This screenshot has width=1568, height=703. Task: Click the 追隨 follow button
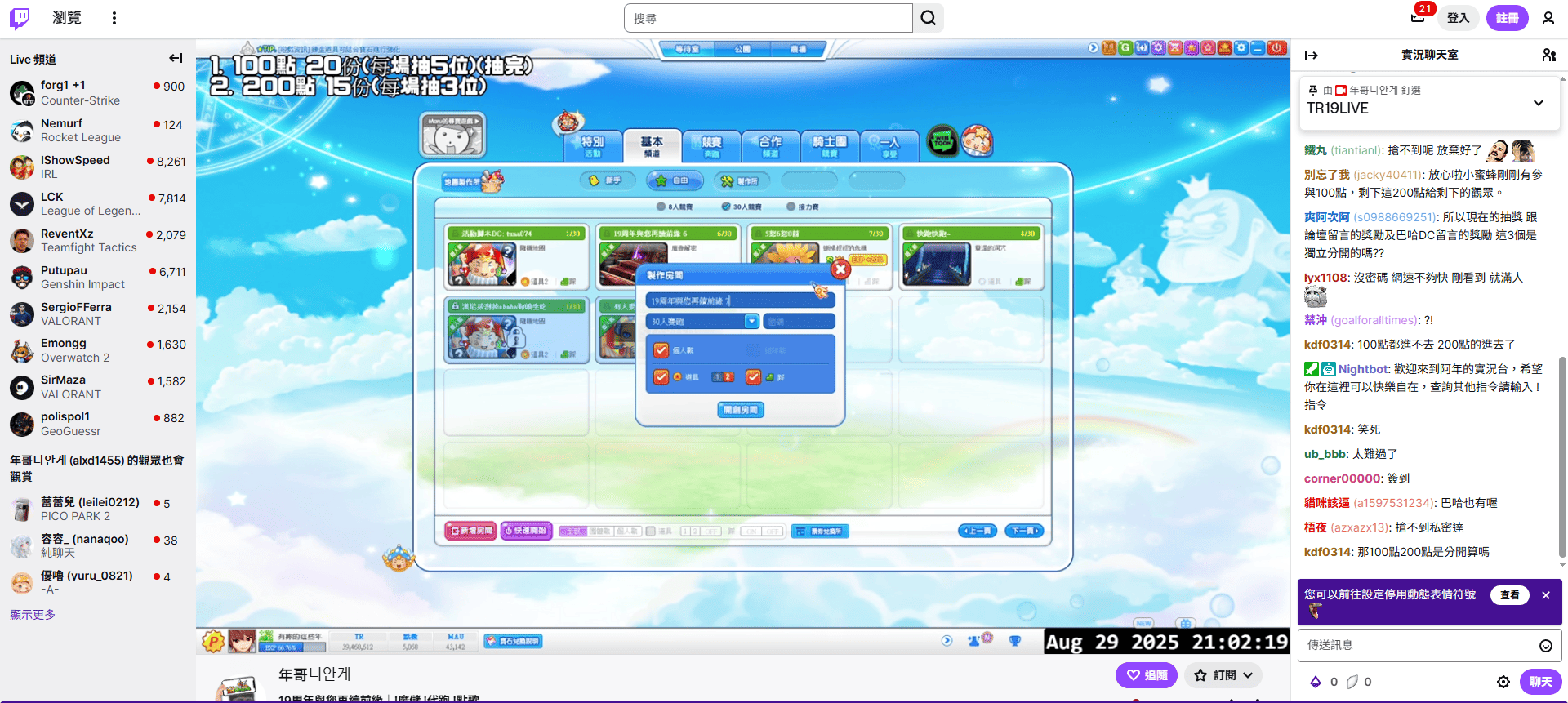pyautogui.click(x=1147, y=675)
